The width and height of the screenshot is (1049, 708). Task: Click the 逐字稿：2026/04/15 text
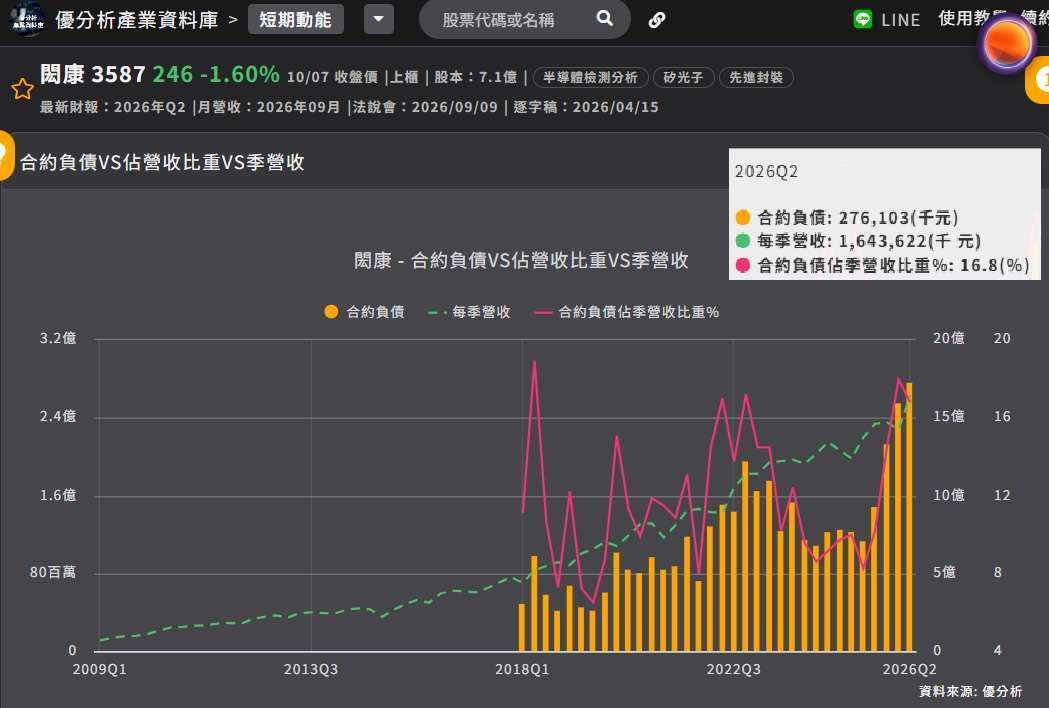(585, 107)
